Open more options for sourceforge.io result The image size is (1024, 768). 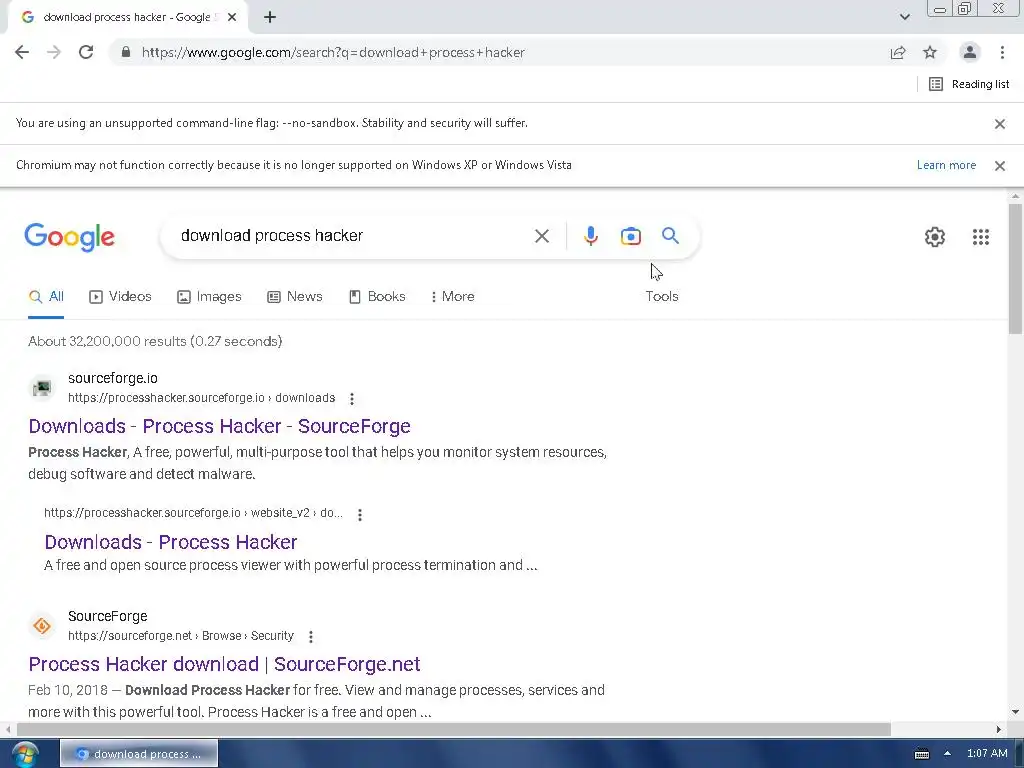tap(352, 398)
